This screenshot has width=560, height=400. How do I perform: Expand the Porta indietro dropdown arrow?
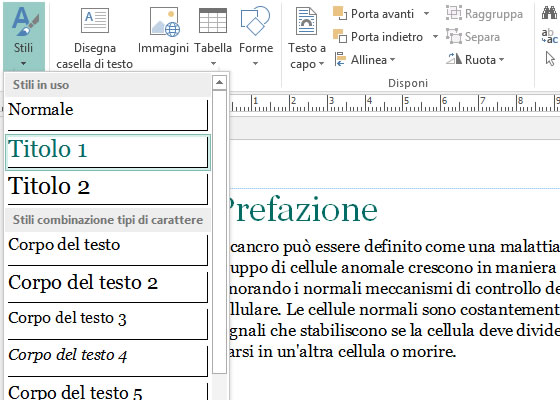pos(435,37)
